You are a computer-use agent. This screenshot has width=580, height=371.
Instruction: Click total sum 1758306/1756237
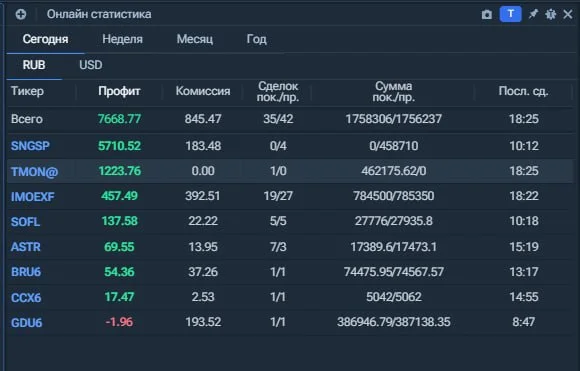point(394,119)
